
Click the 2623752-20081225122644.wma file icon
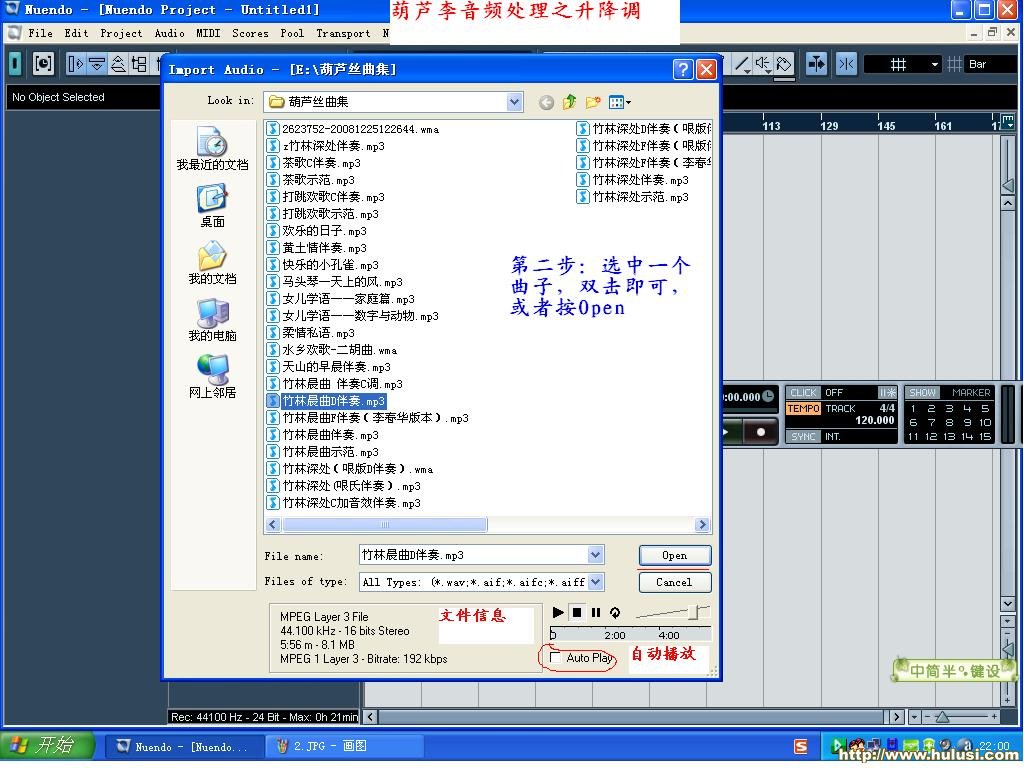pos(273,129)
